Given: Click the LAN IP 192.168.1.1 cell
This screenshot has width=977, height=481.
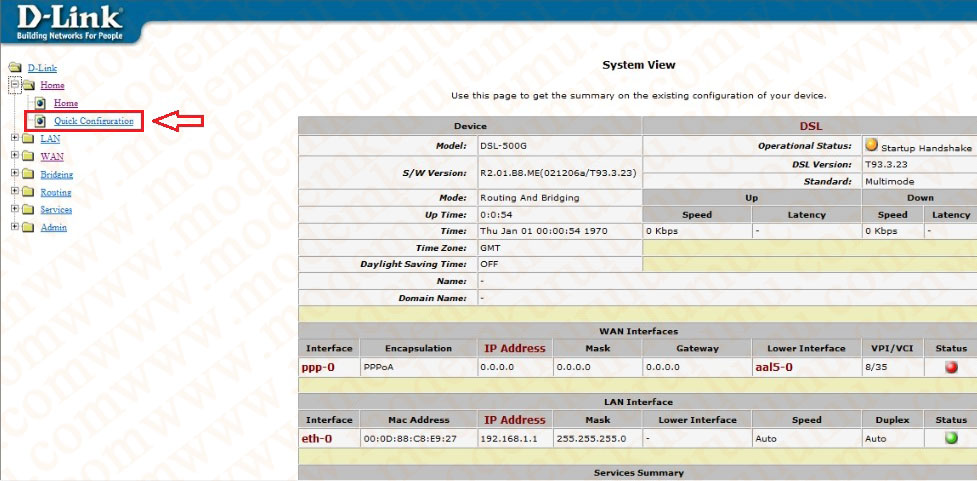Looking at the screenshot, I should point(515,439).
